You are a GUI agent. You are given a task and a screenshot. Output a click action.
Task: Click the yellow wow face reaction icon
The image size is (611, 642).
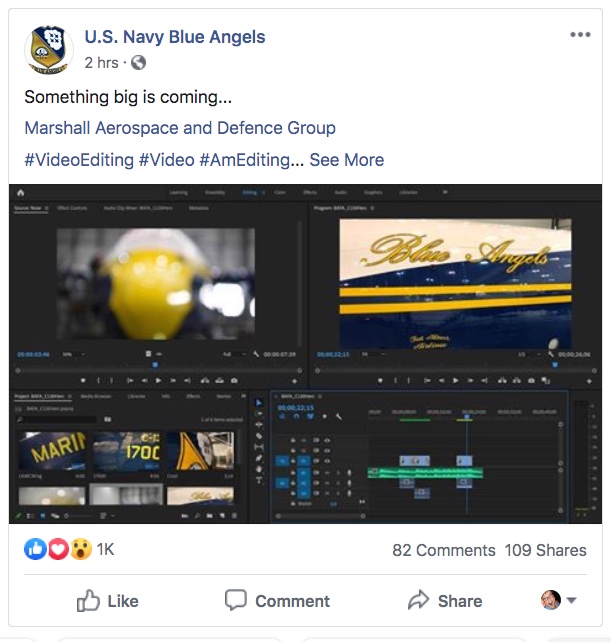79,549
